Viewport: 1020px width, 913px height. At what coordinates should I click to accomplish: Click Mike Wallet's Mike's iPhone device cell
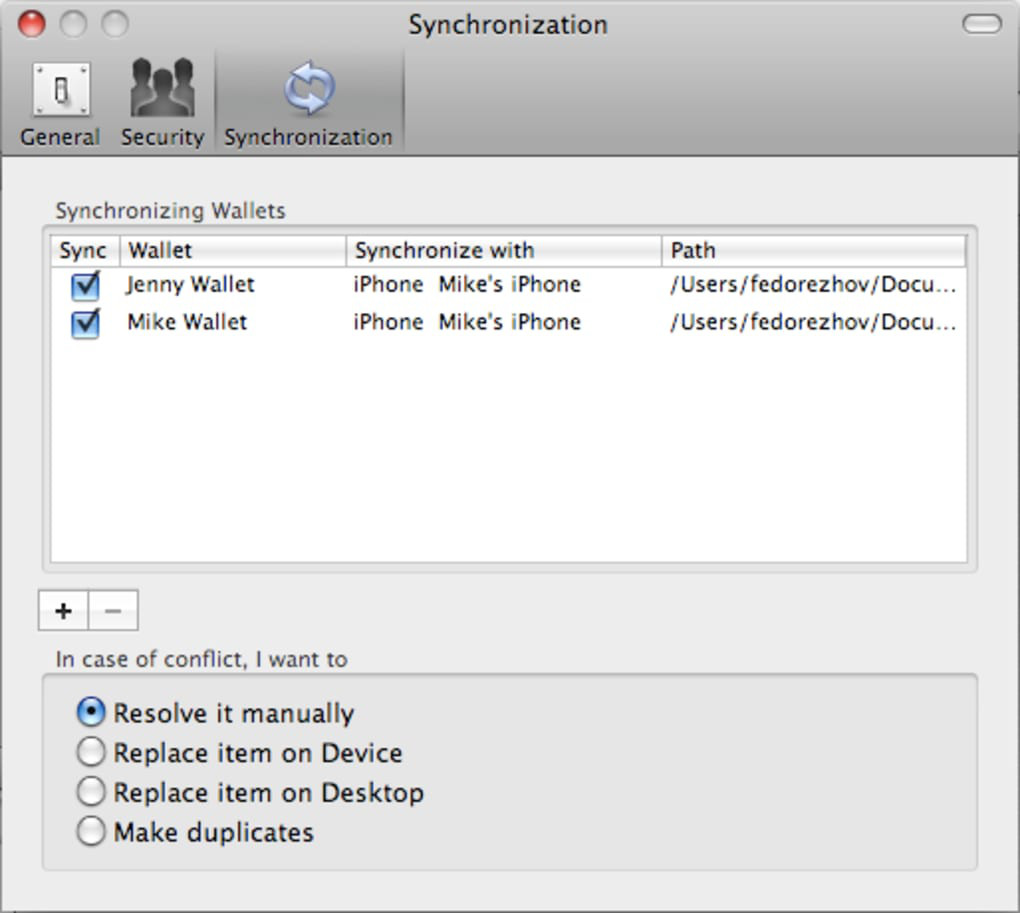pos(509,322)
